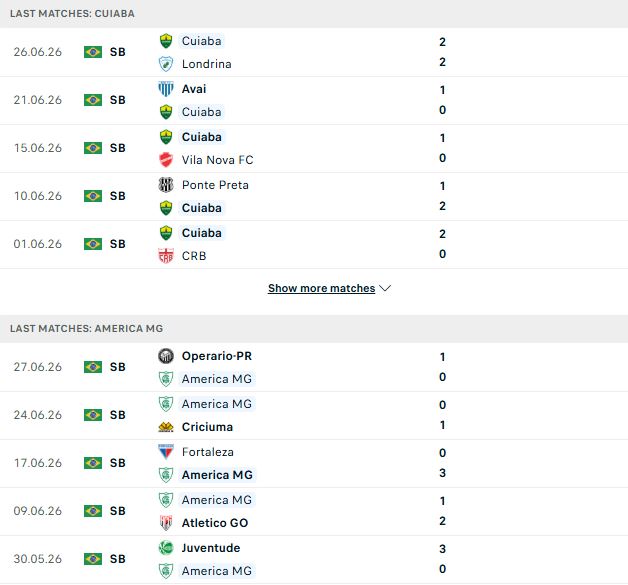Click the Avai striped shield icon
The height and width of the screenshot is (585, 628).
tap(166, 89)
